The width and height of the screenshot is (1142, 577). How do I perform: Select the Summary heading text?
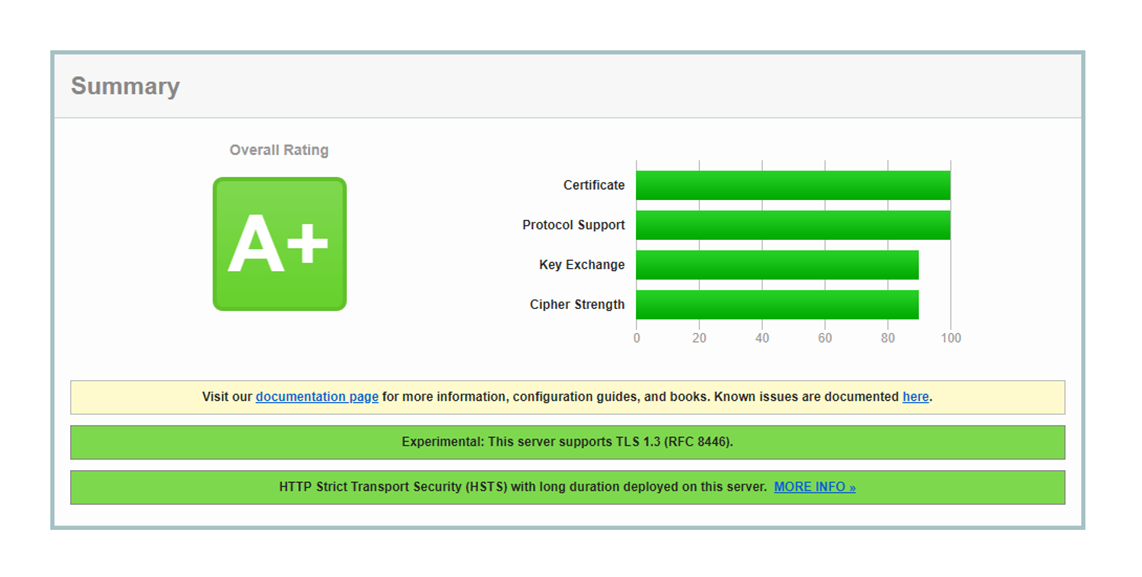point(125,87)
